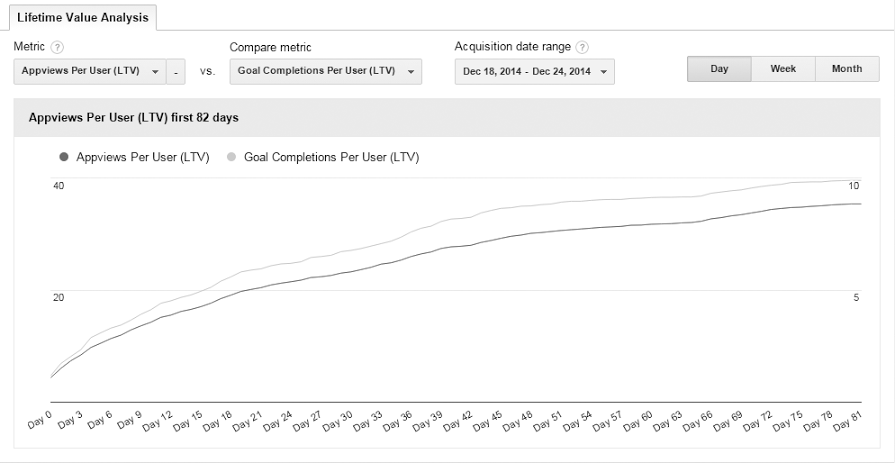Click the help icon beside Acquisition date range

[x=582, y=47]
